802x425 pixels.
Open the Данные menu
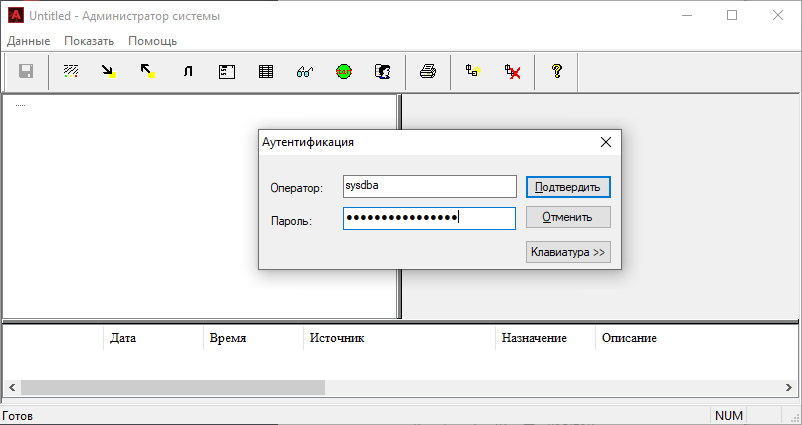coord(28,41)
